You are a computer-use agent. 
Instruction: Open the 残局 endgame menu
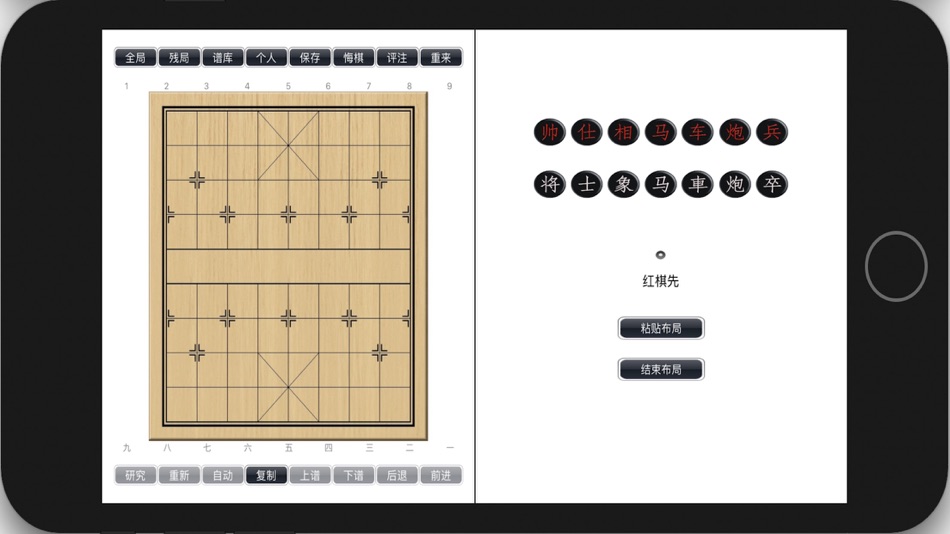[179, 58]
